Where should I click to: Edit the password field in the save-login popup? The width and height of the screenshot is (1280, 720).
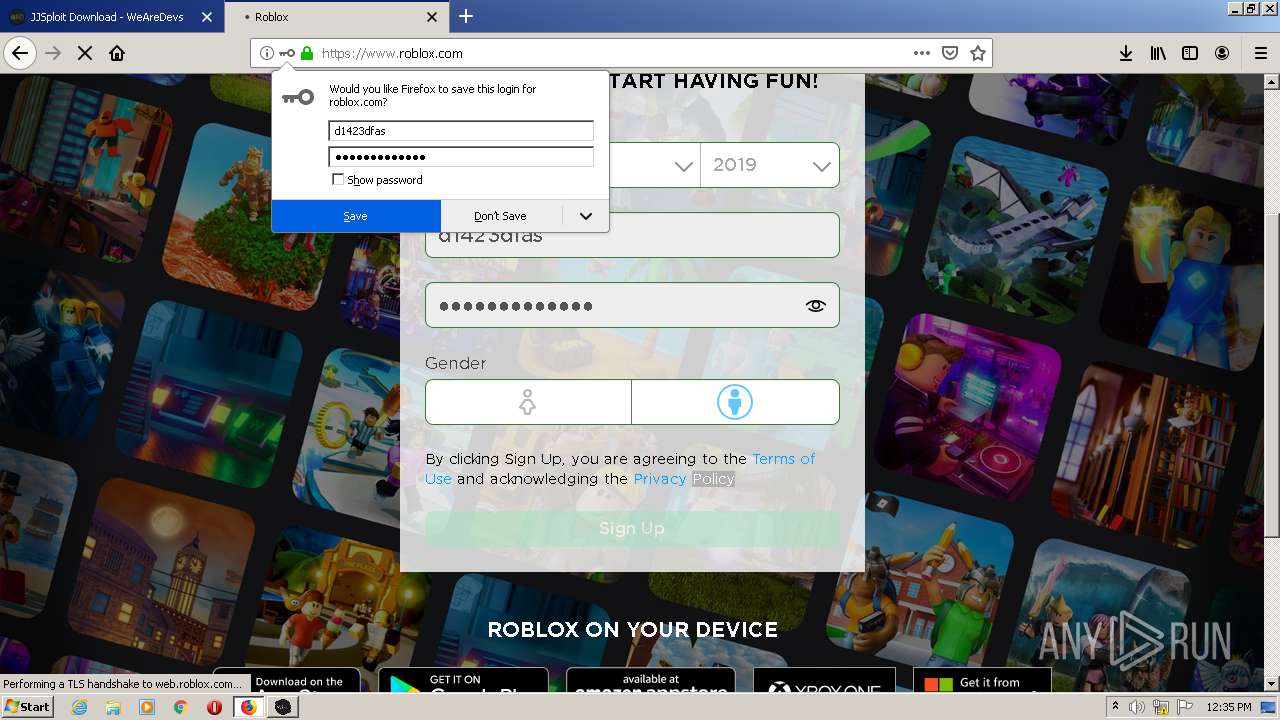tap(461, 157)
